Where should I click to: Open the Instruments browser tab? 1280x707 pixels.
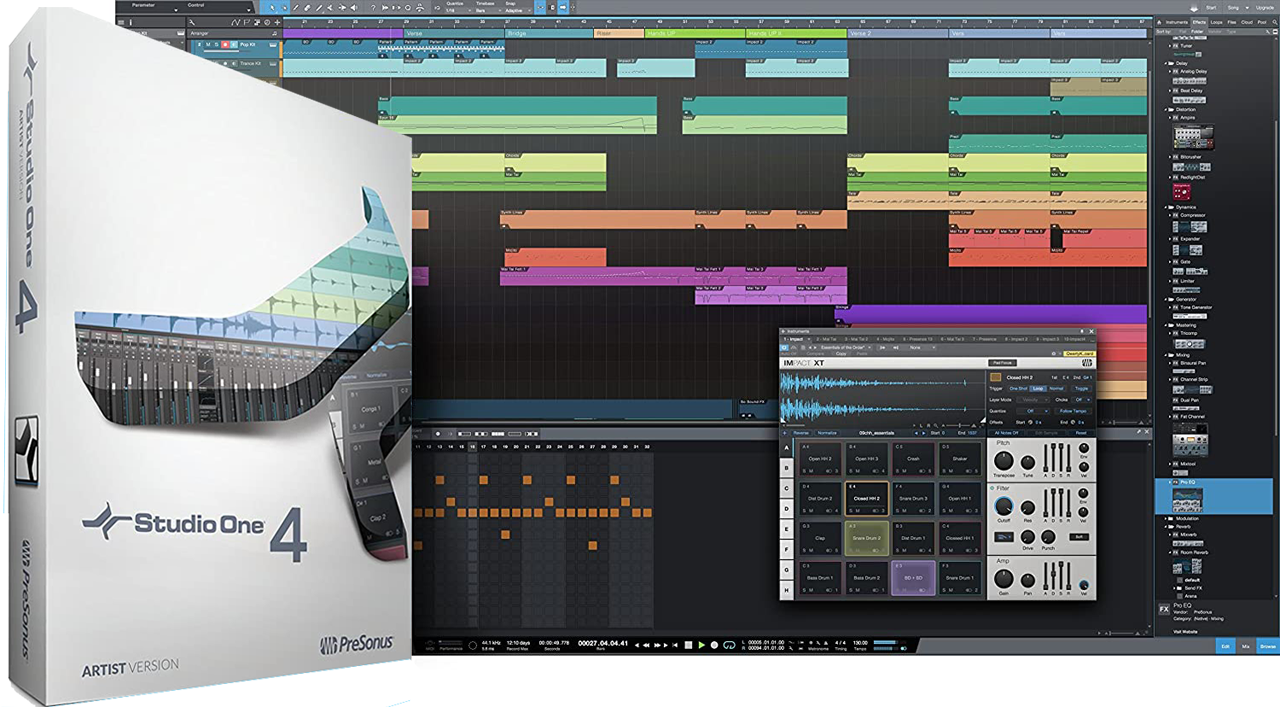(1176, 21)
